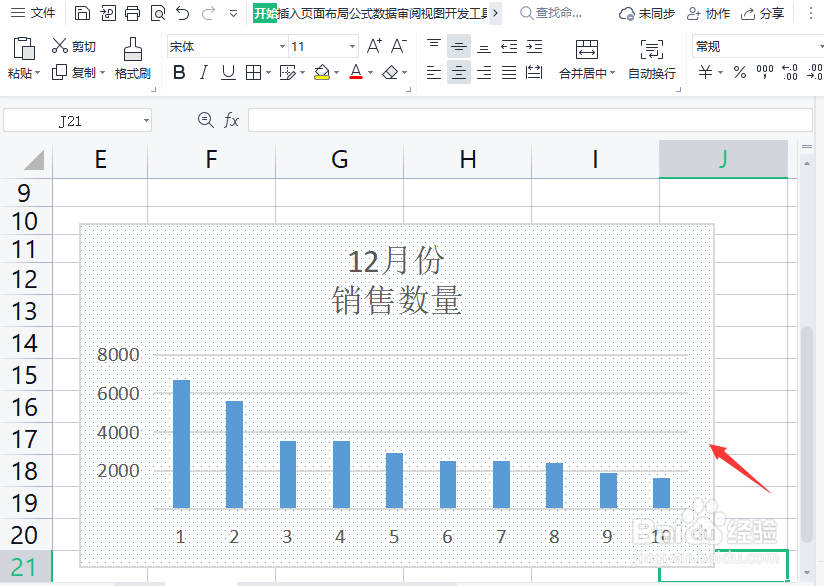
Task: Click the 合并居中 merge button
Action: click(586, 59)
